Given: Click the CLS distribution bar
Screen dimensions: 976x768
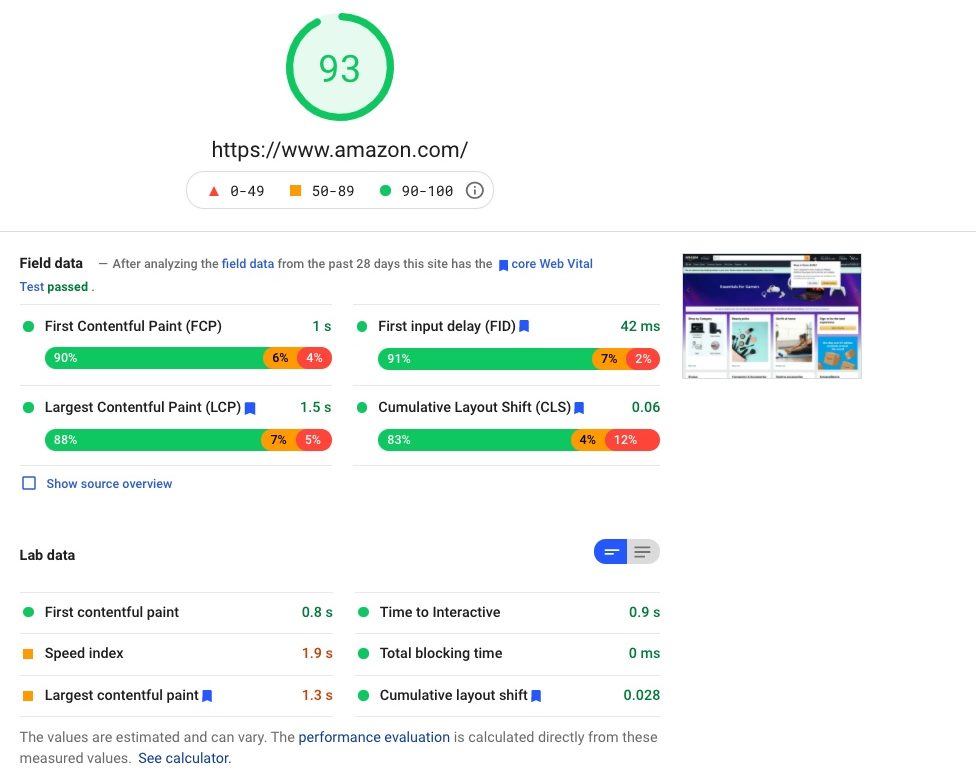Looking at the screenshot, I should [x=518, y=440].
